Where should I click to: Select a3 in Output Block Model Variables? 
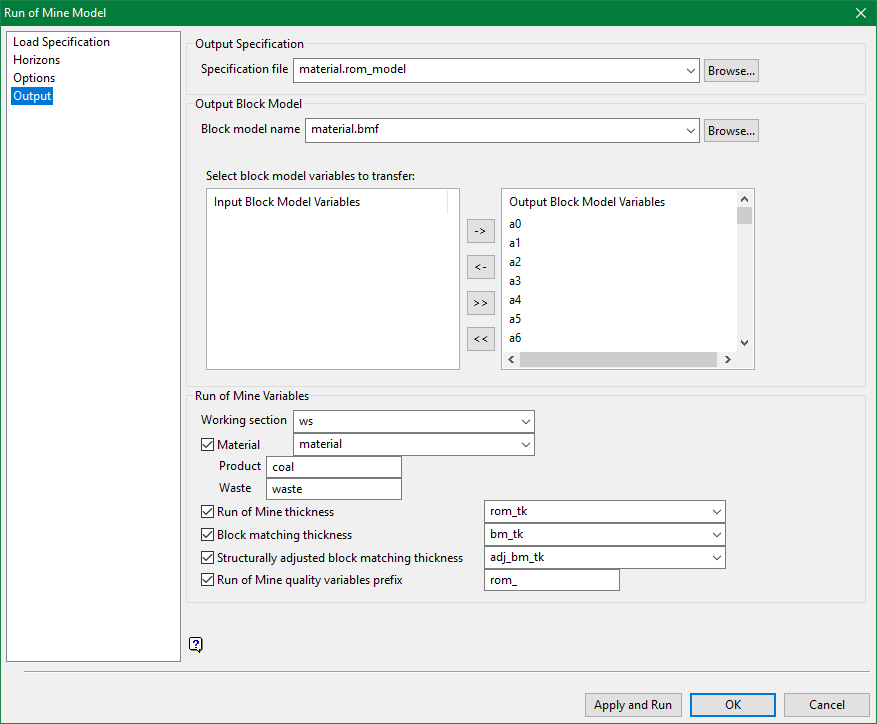tap(515, 281)
